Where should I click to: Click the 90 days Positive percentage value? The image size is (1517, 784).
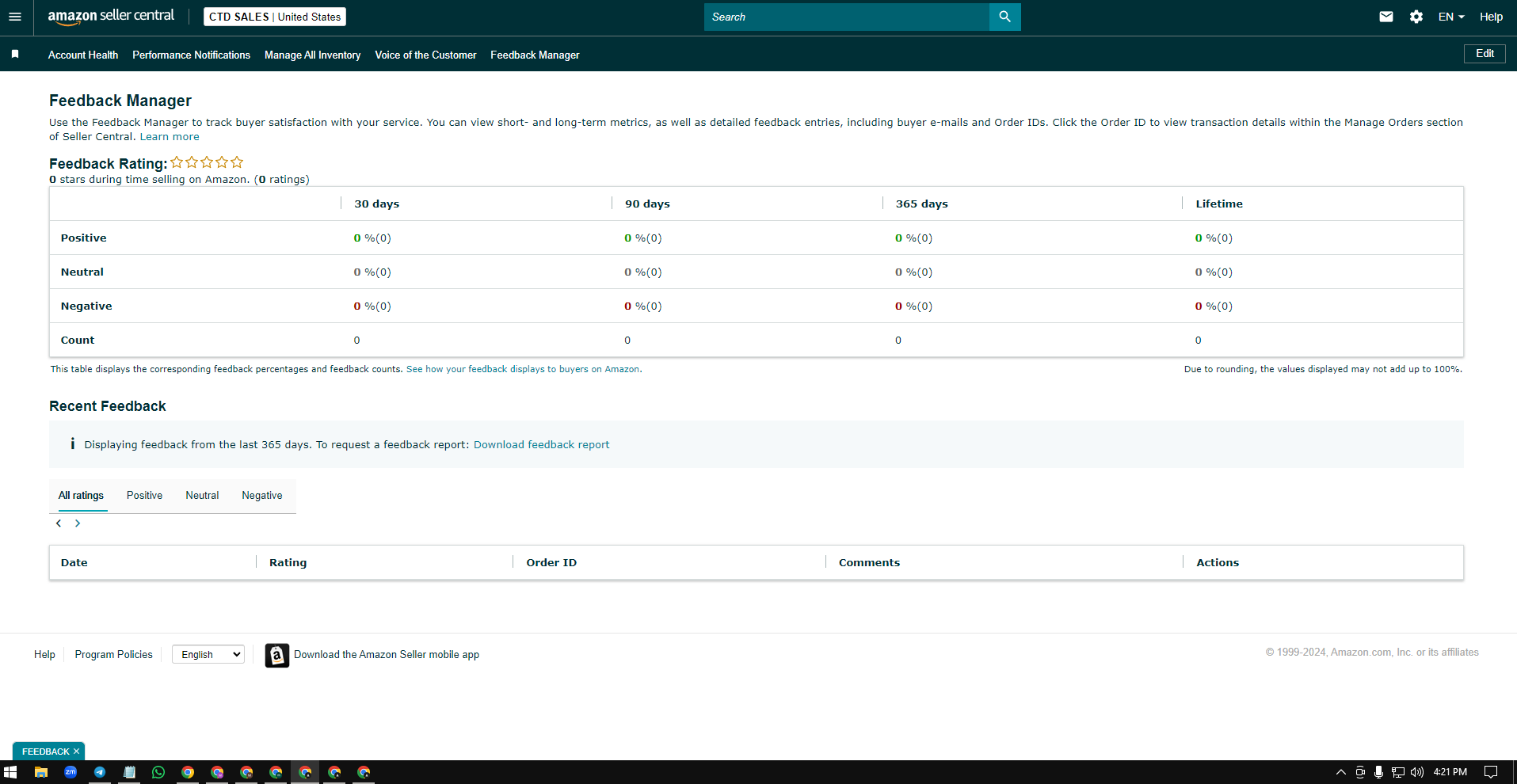coord(643,238)
